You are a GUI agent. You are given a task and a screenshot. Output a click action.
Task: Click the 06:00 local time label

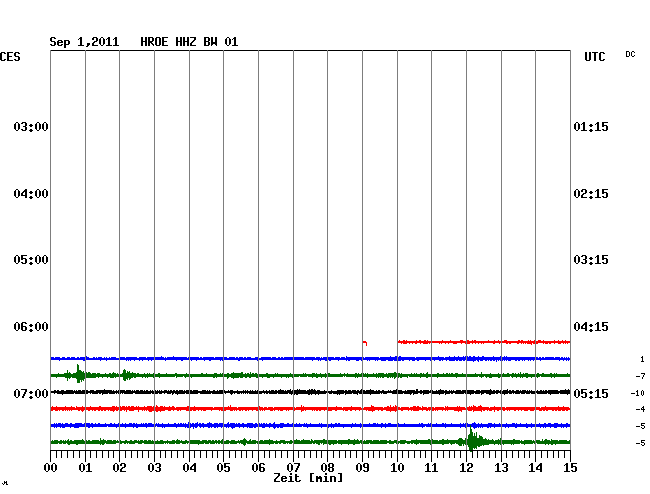click(31, 327)
